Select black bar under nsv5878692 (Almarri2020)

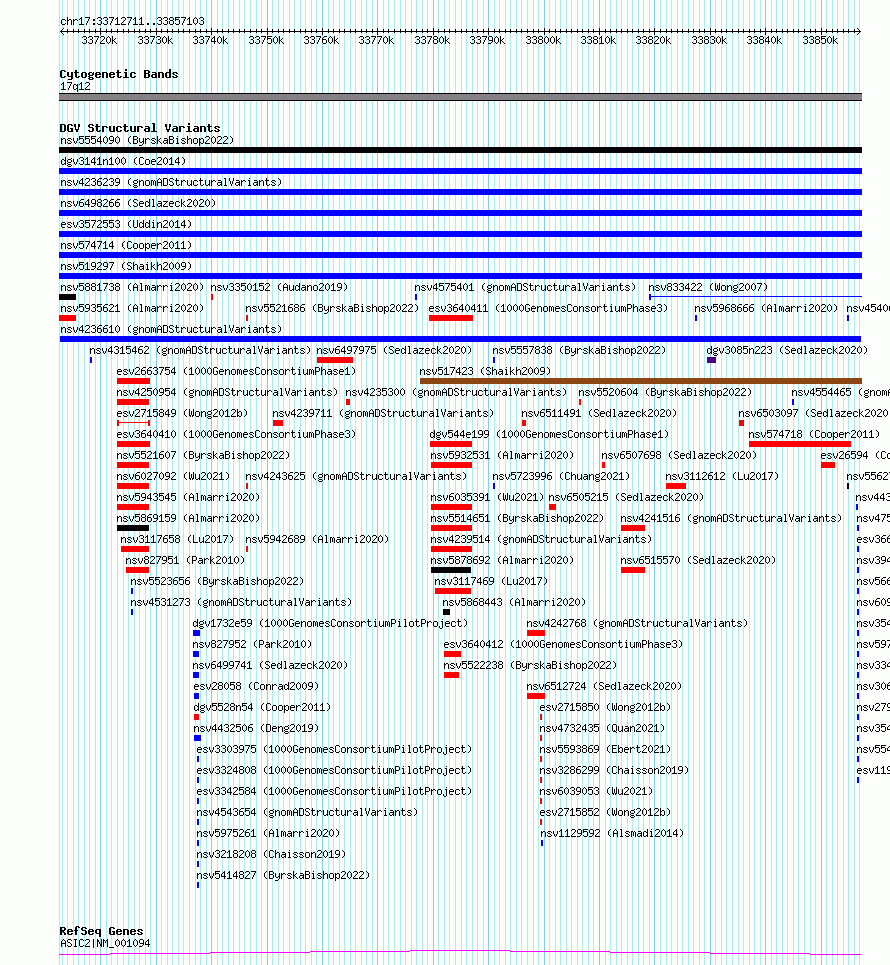tap(451, 570)
